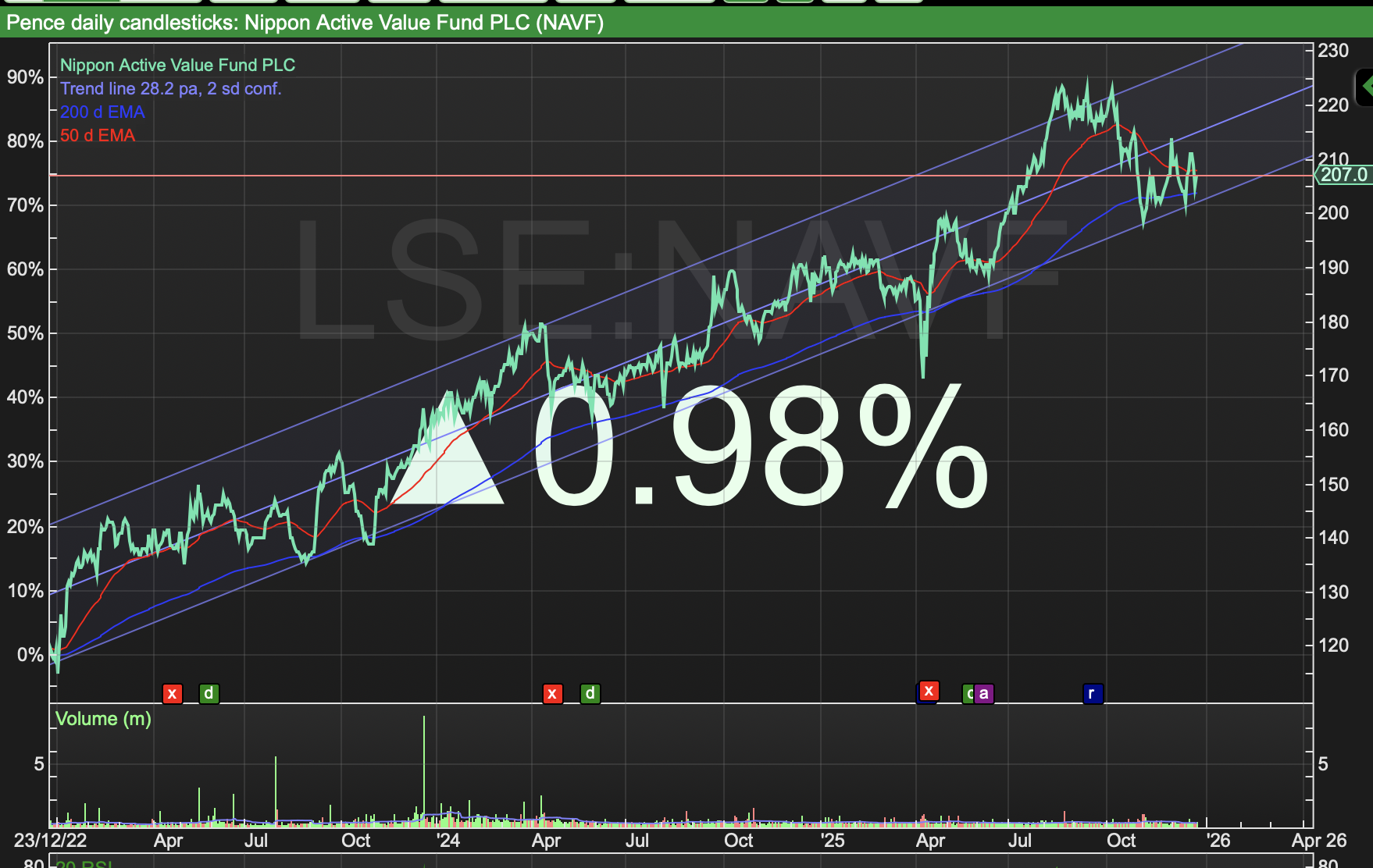Click the green chart title bar
This screenshot has height=868, width=1373.
686,23
